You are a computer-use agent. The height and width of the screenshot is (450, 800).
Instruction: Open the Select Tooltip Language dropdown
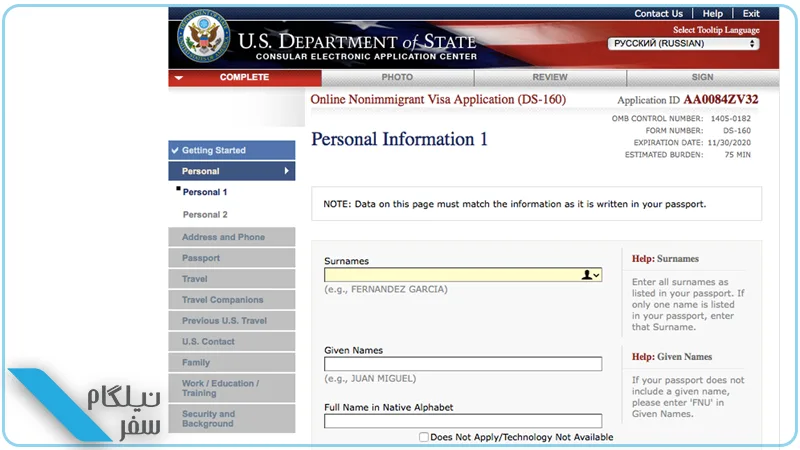click(683, 43)
